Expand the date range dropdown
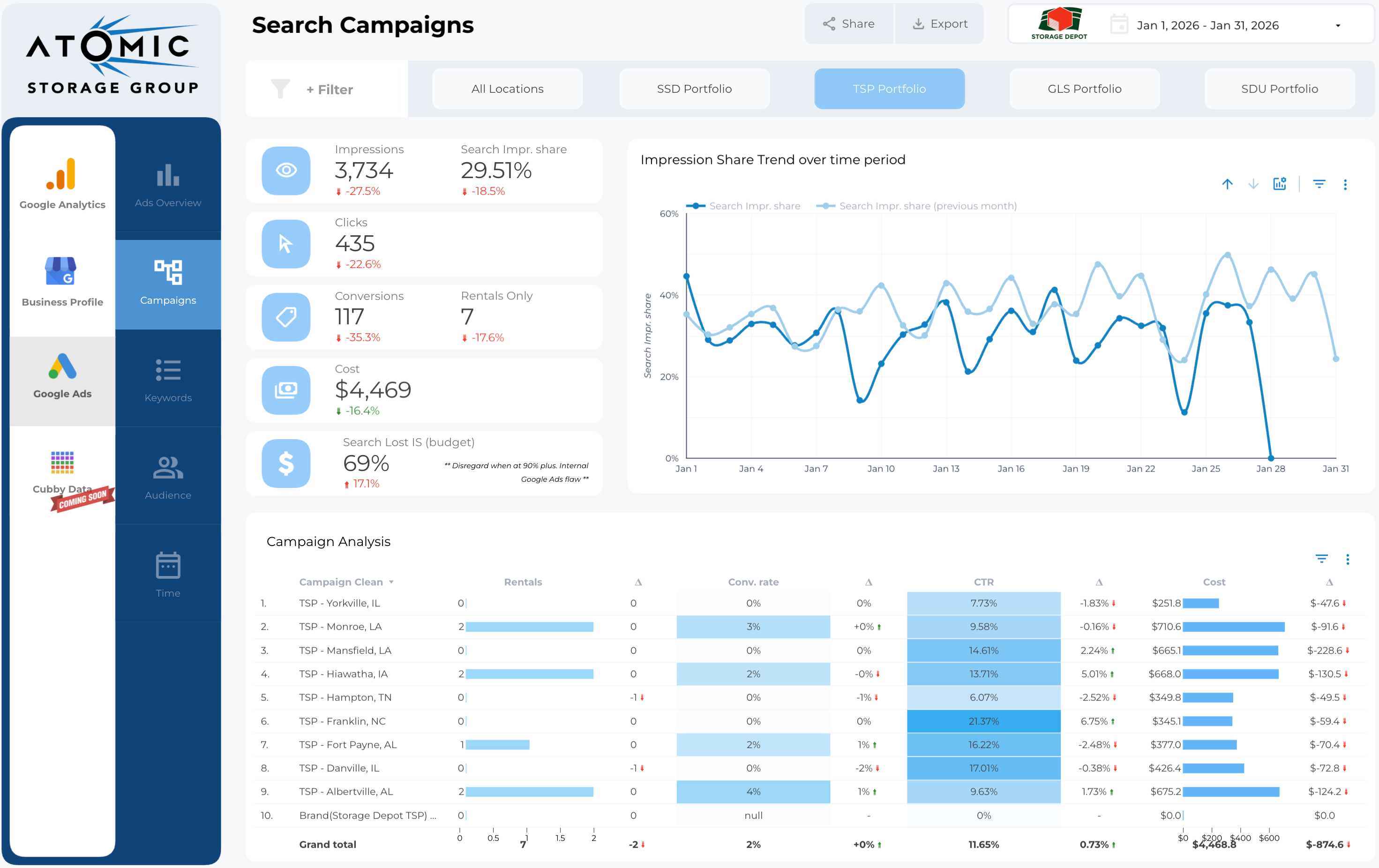The width and height of the screenshot is (1379, 868). coord(1338,26)
